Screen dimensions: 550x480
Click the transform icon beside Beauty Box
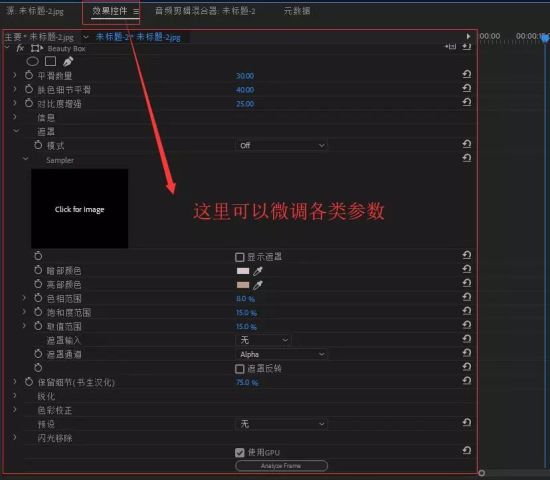click(36, 48)
